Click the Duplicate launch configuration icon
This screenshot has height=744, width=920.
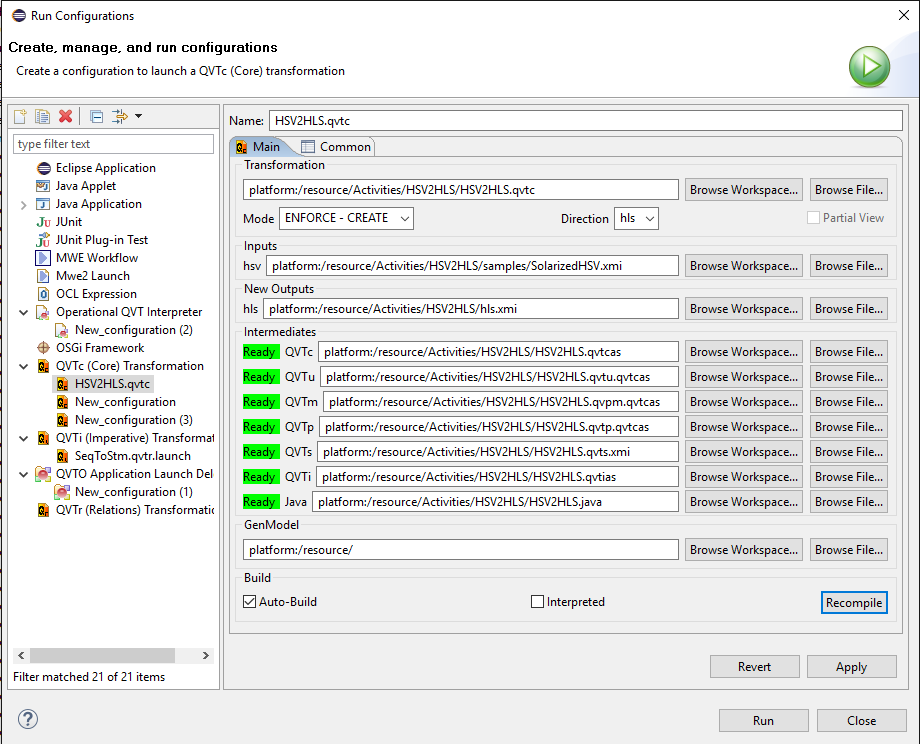(x=42, y=116)
